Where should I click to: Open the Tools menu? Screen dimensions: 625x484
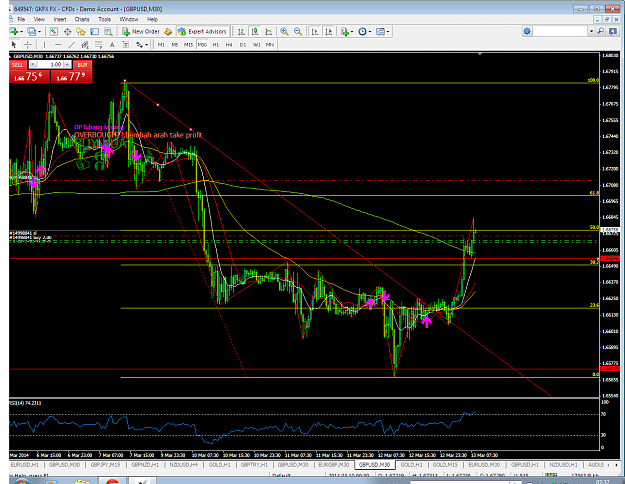click(104, 19)
